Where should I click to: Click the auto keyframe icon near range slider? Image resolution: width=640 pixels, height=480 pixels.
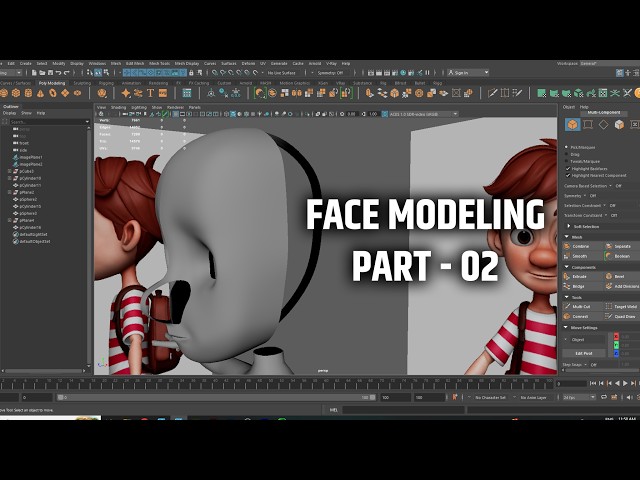click(x=455, y=397)
